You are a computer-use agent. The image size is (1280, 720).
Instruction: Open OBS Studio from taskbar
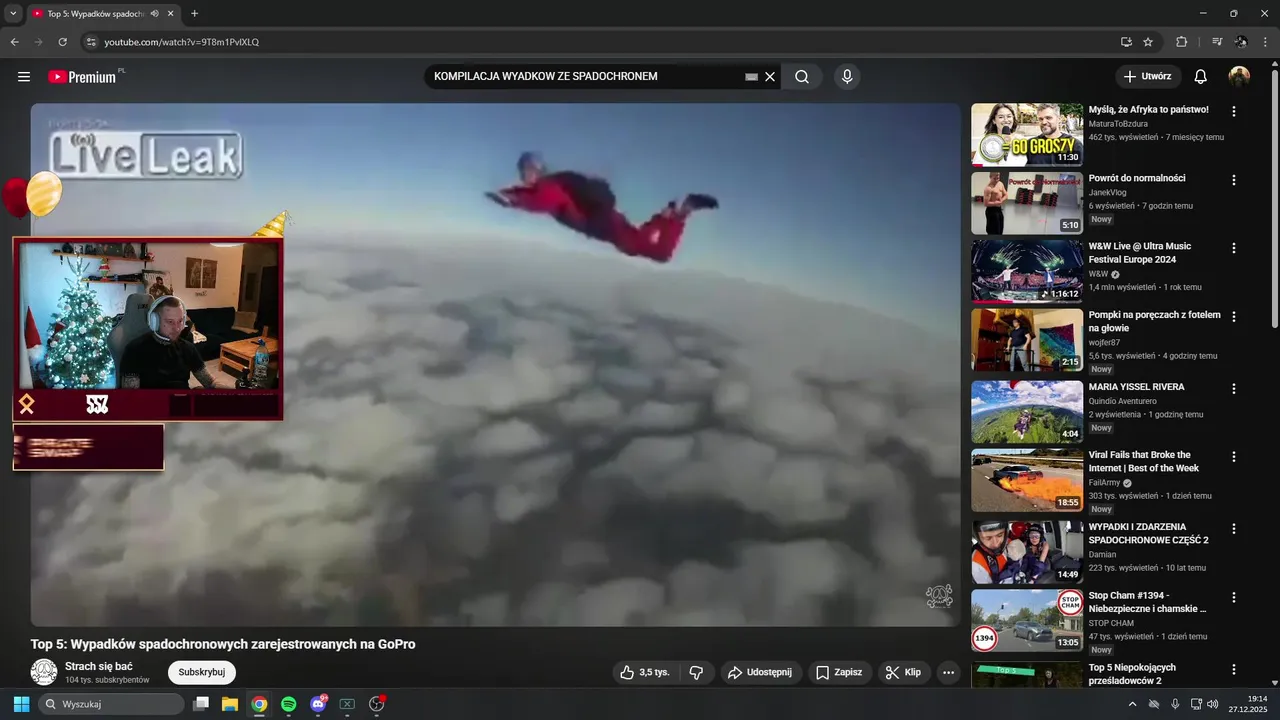(377, 704)
